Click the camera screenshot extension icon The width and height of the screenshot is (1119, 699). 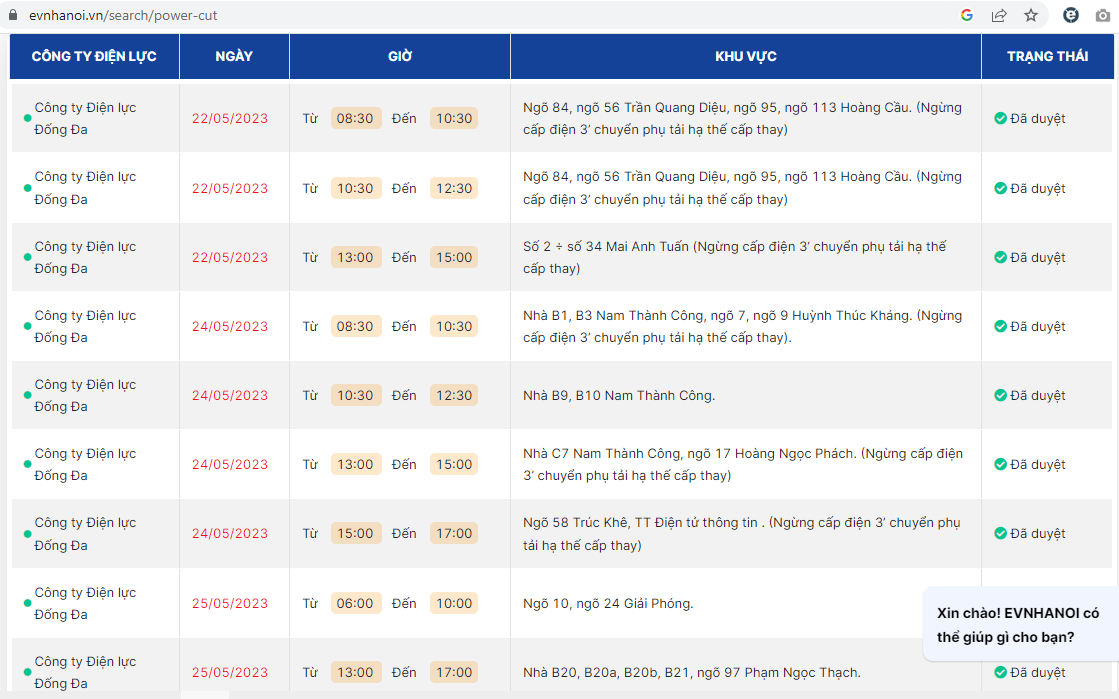[1102, 15]
